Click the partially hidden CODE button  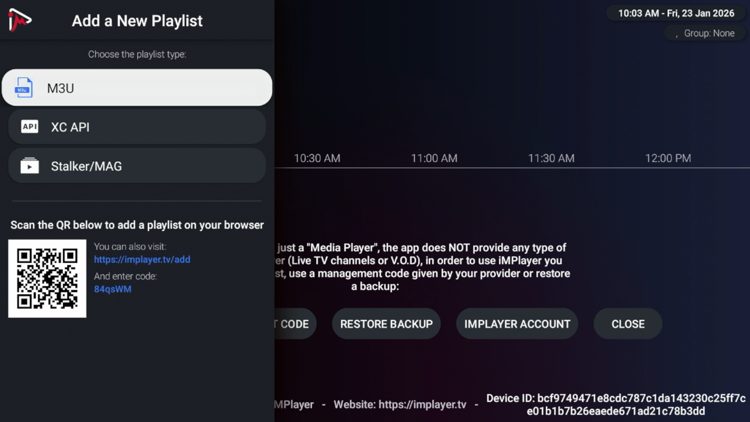(x=295, y=324)
